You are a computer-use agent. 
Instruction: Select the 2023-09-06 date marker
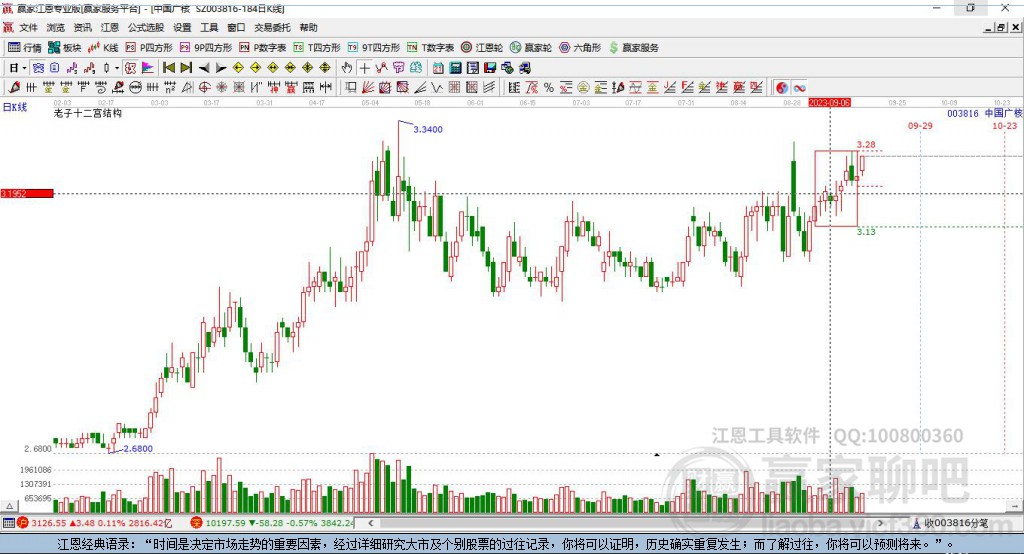tap(829, 103)
